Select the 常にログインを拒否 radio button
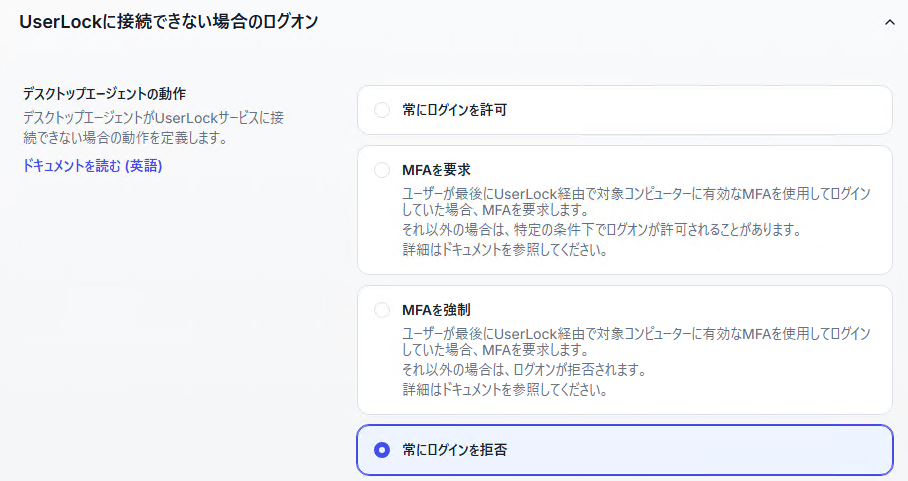Screen dimensions: 908x481 [x=382, y=450]
